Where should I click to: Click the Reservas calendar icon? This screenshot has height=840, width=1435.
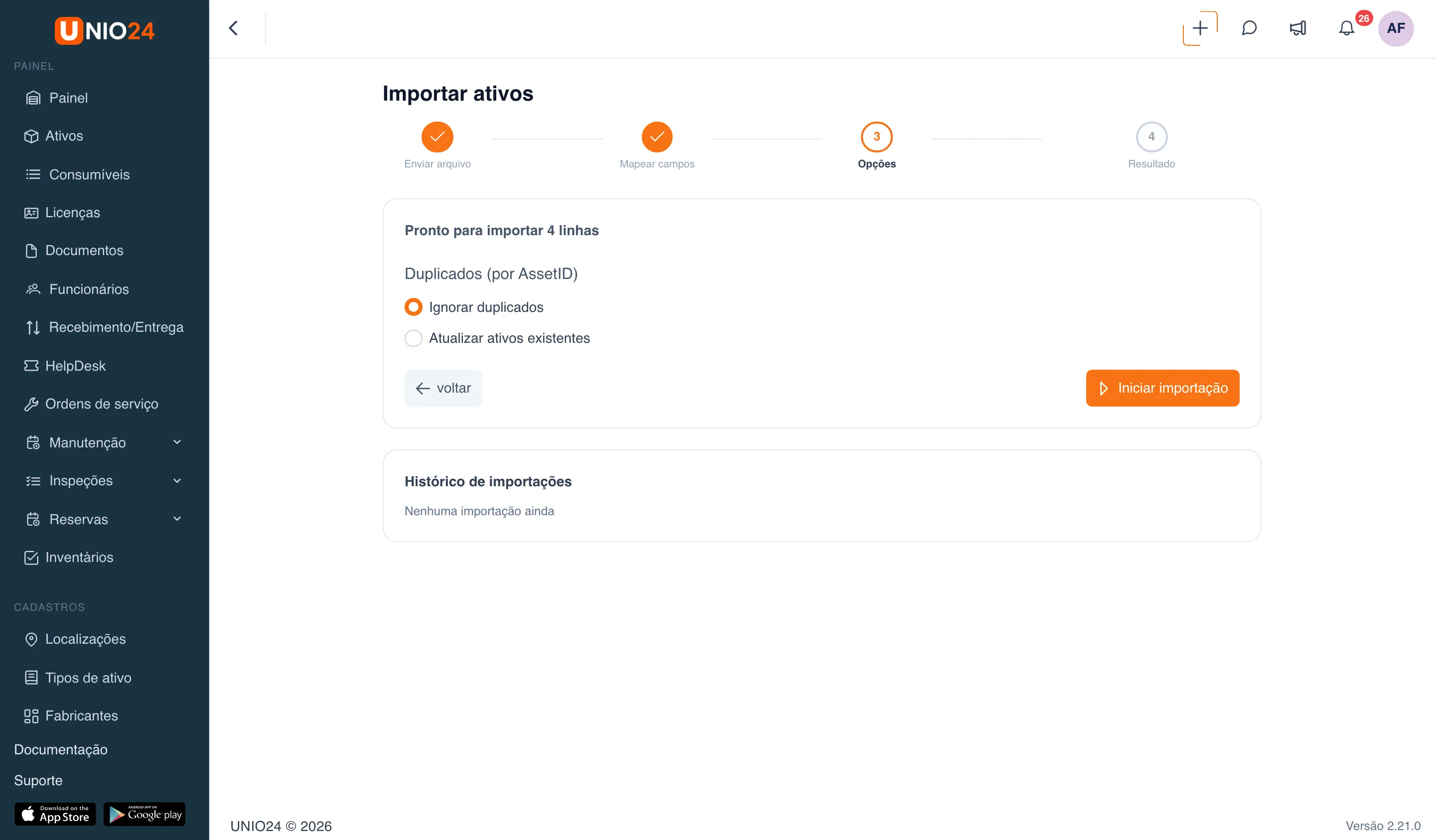[x=33, y=519]
